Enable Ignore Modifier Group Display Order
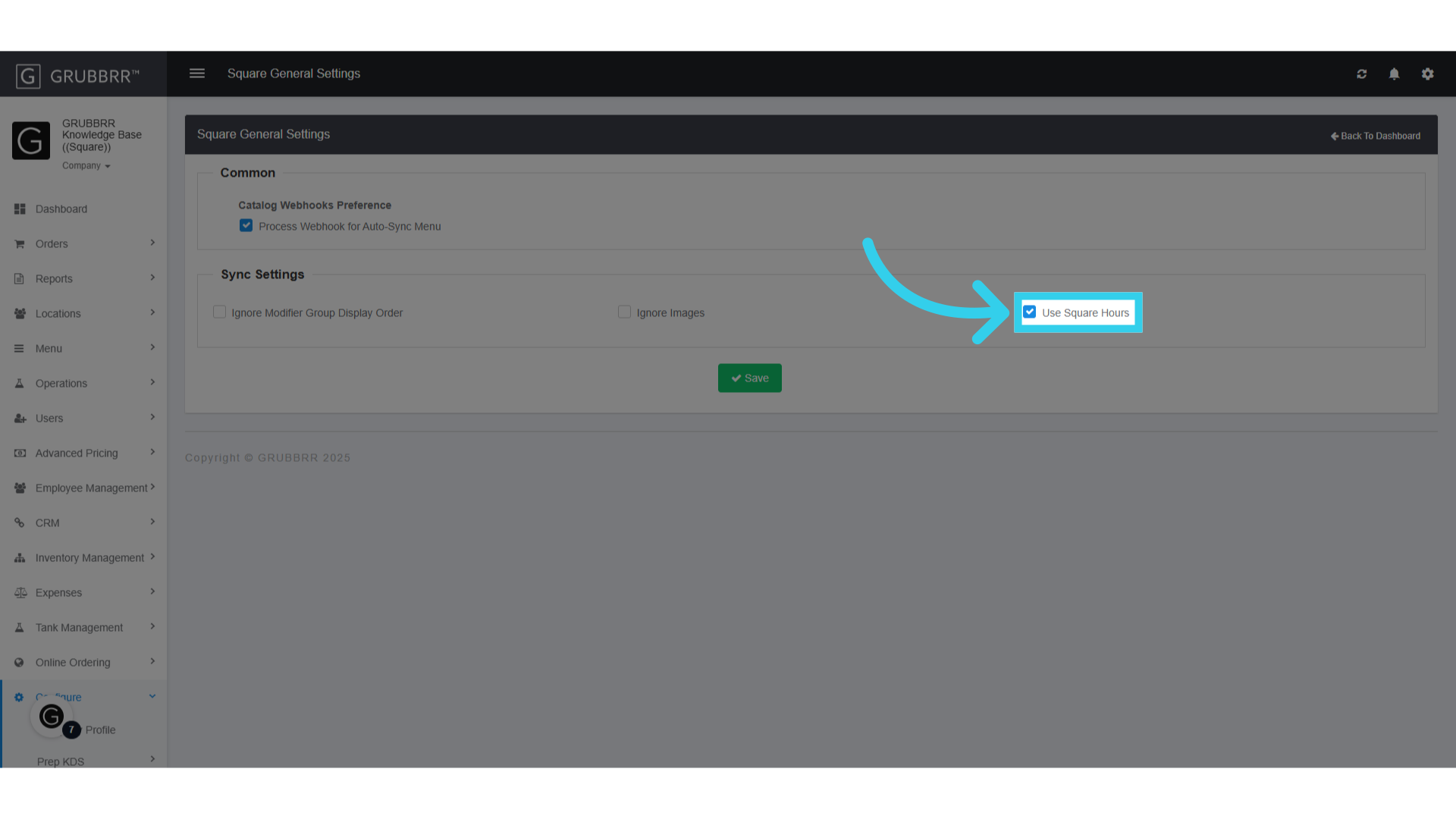Viewport: 1456px width, 819px height. [219, 312]
